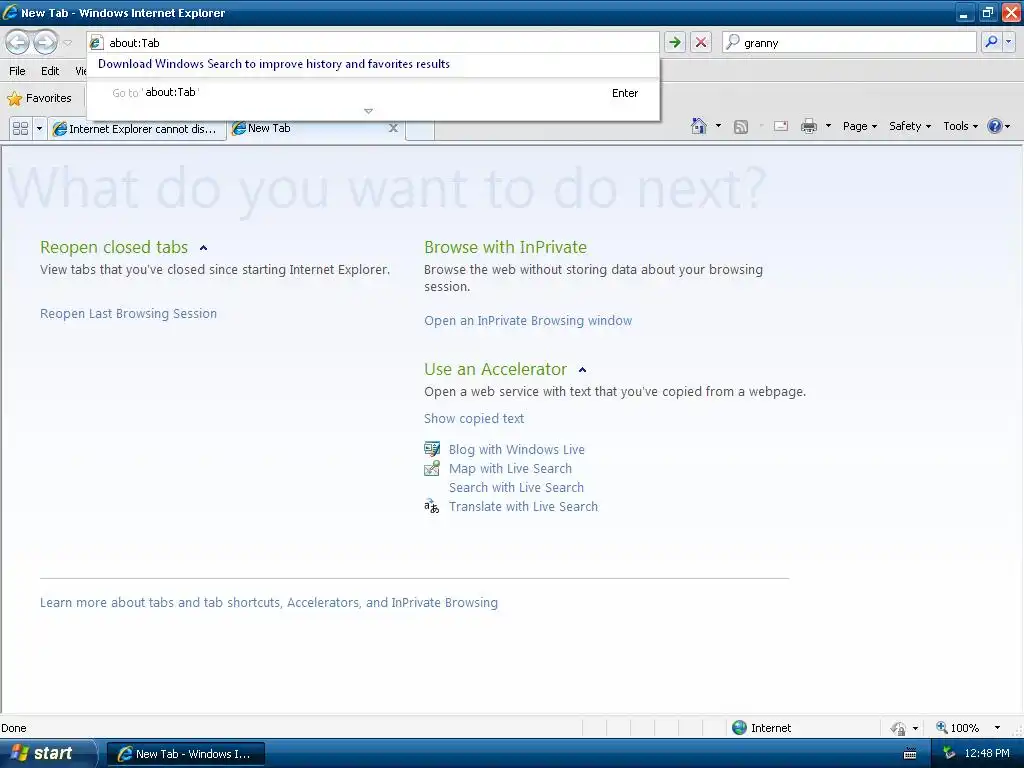Viewport: 1024px width, 768px height.
Task: Click Open an InPrivate Browsing window link
Action: pos(528,321)
